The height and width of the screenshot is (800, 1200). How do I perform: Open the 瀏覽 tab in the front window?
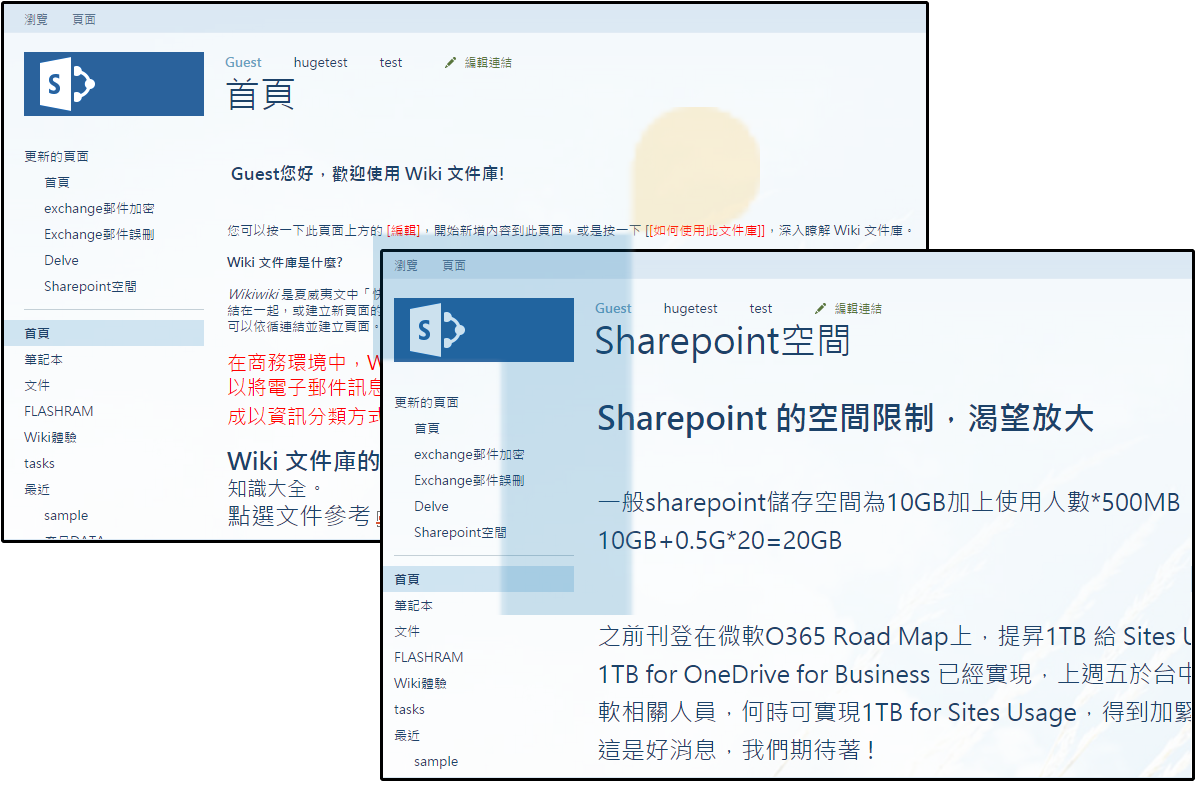pyautogui.click(x=406, y=265)
